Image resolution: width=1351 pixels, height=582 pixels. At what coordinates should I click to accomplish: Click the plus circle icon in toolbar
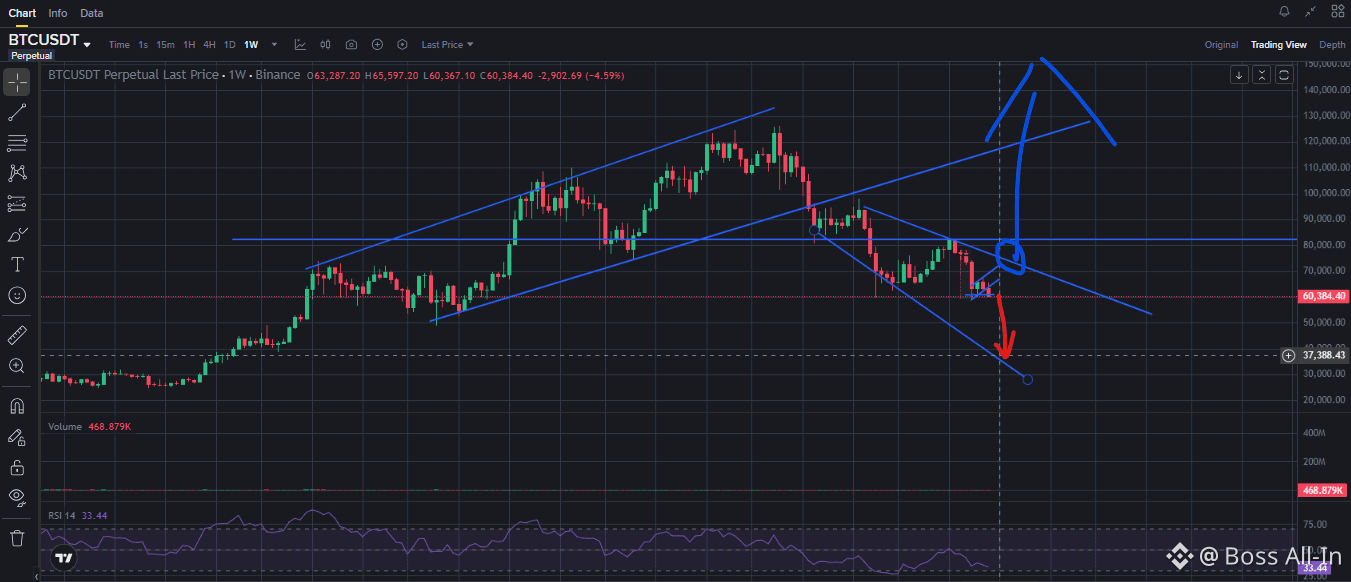coord(377,44)
